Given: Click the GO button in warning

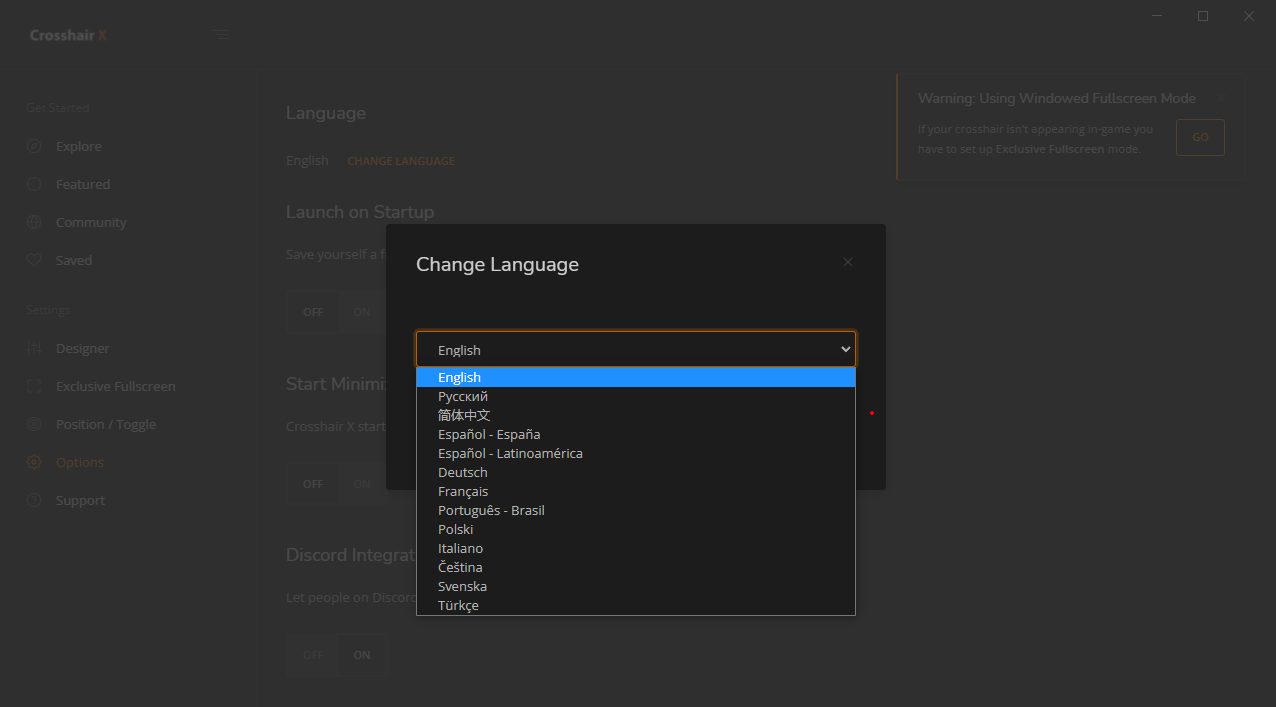Looking at the screenshot, I should click(x=1200, y=137).
